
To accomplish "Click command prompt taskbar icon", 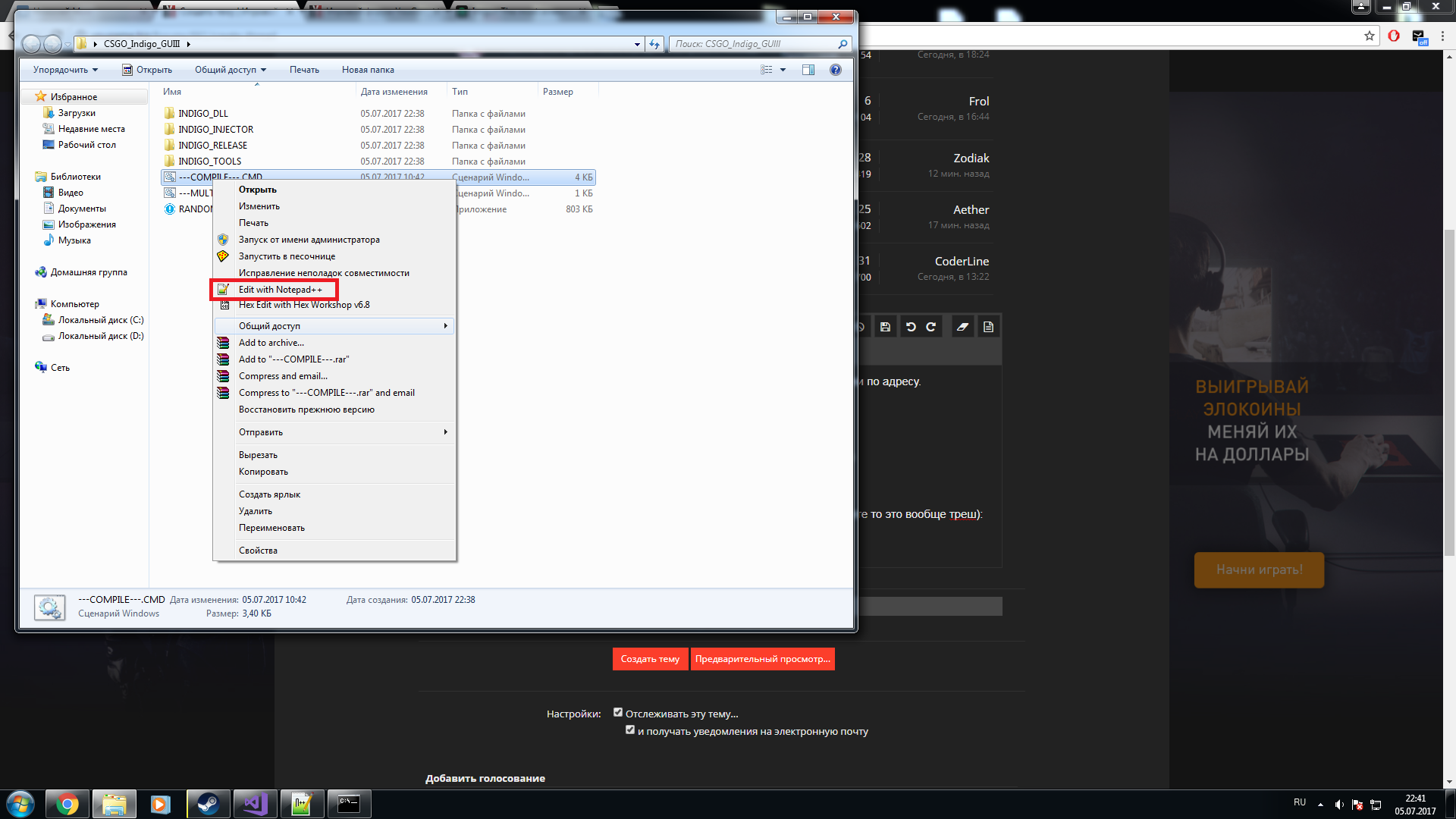I will point(349,804).
